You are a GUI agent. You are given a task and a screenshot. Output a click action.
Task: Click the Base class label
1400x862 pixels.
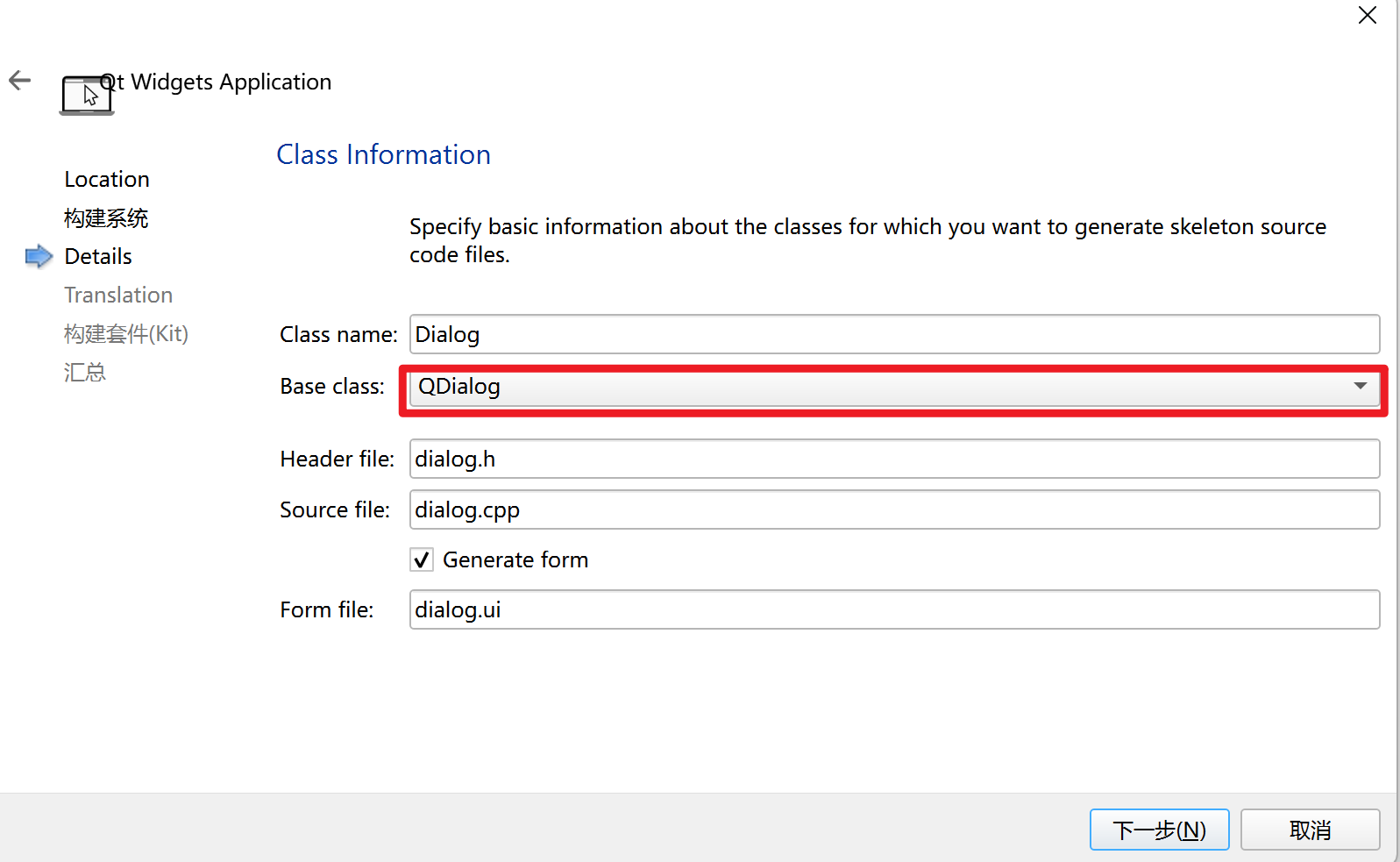coord(332,386)
